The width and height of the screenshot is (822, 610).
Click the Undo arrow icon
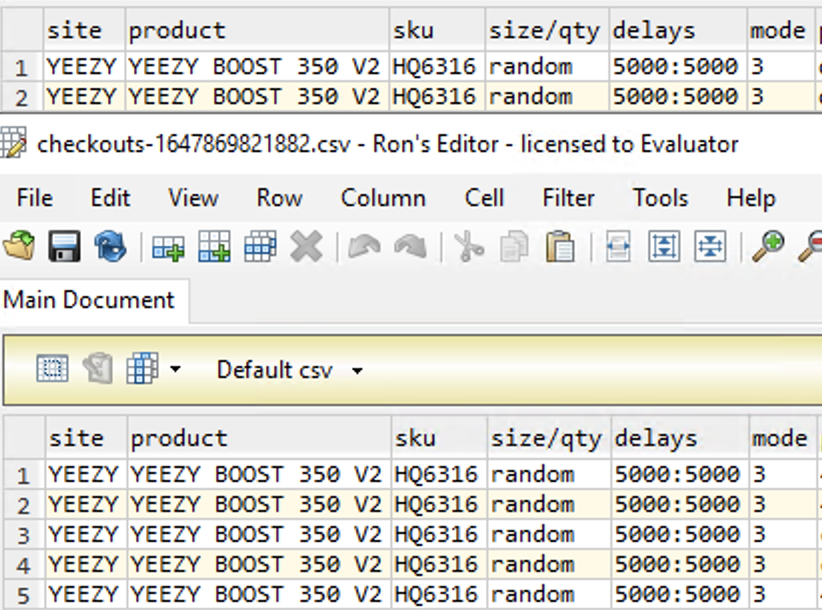pyautogui.click(x=364, y=246)
